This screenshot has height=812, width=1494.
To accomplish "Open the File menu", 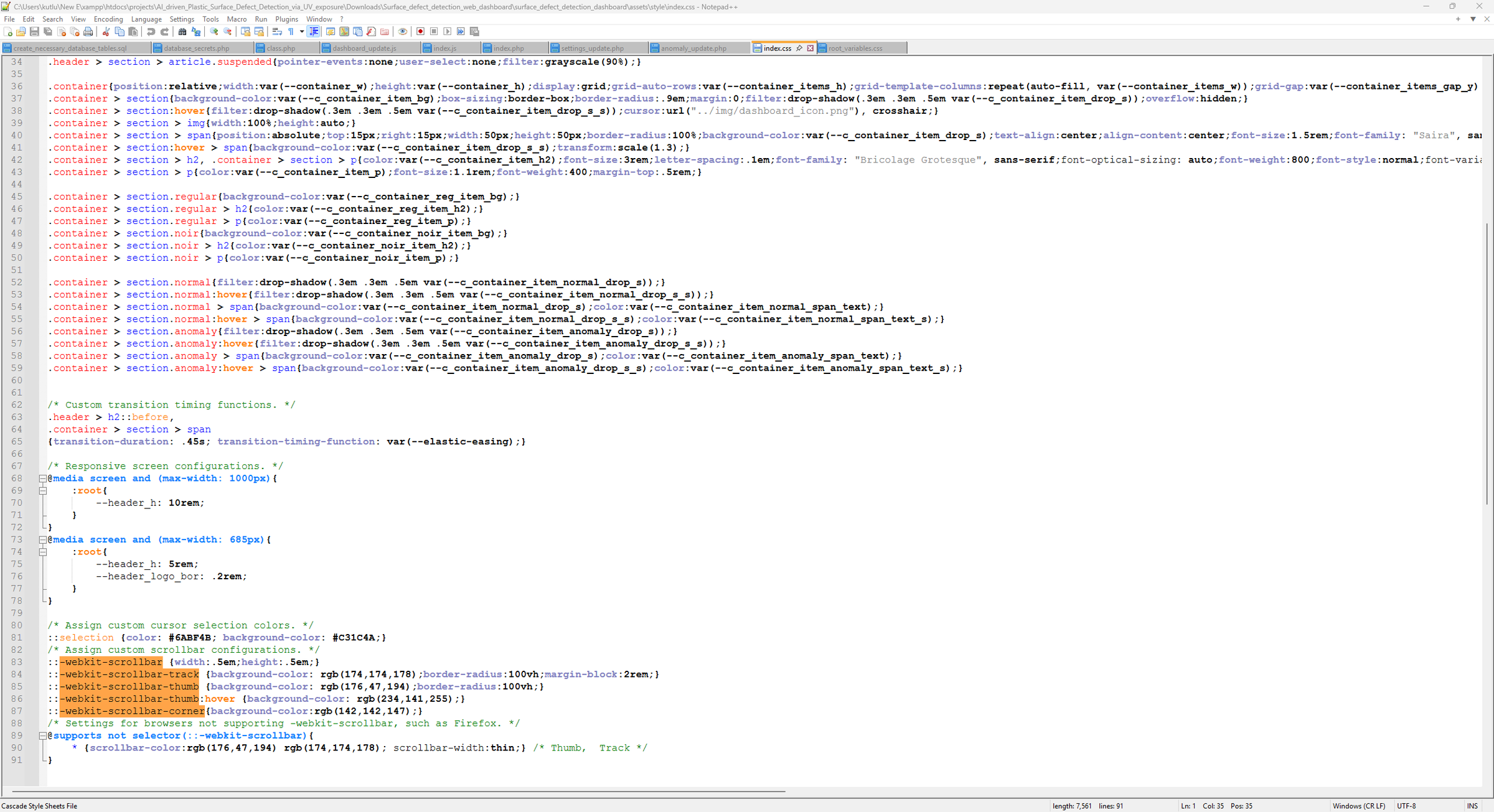I will coord(9,19).
